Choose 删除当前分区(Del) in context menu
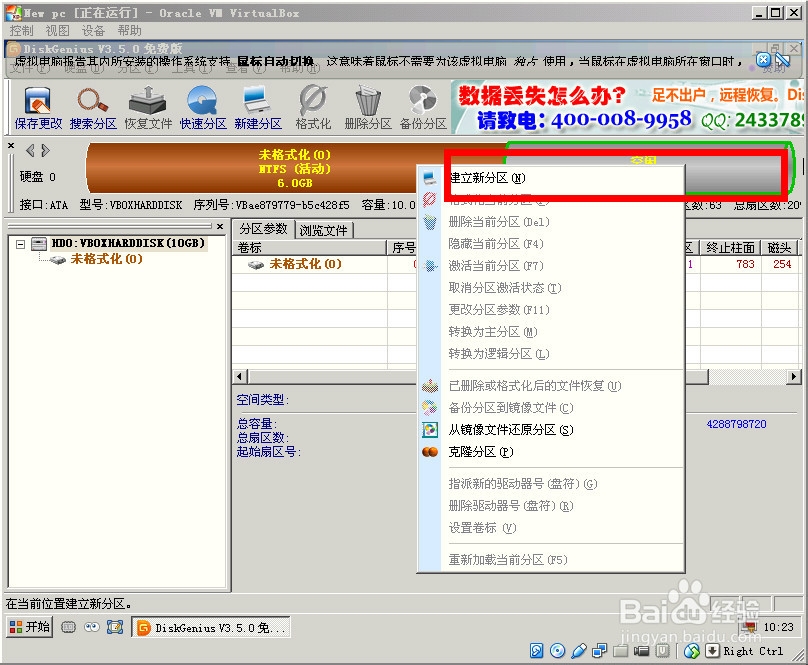This screenshot has width=808, height=665. [551, 222]
